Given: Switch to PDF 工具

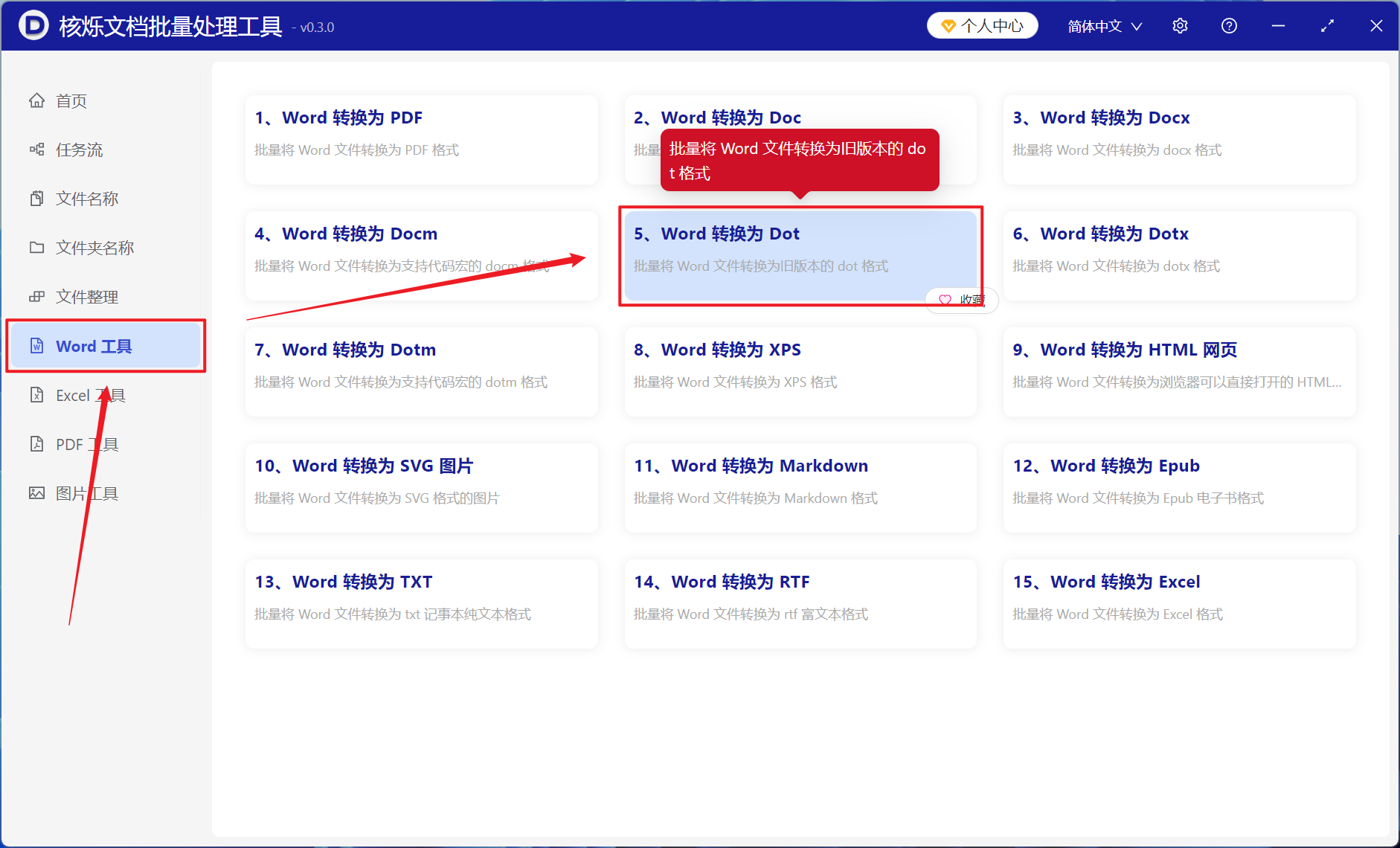Looking at the screenshot, I should coord(104,444).
